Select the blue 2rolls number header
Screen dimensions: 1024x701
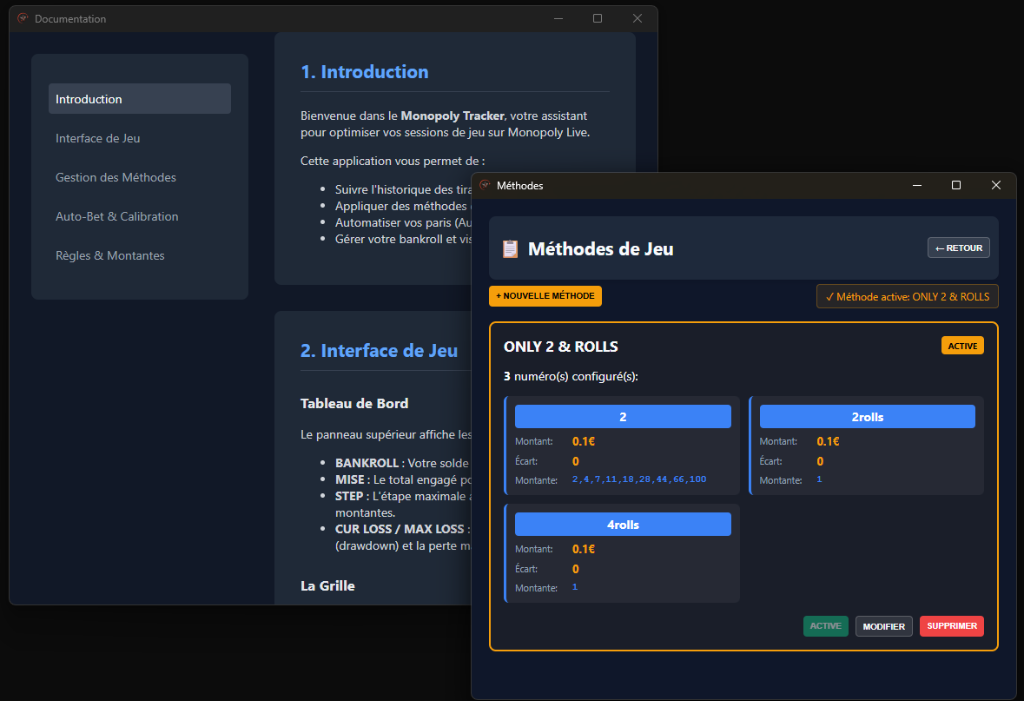click(867, 417)
